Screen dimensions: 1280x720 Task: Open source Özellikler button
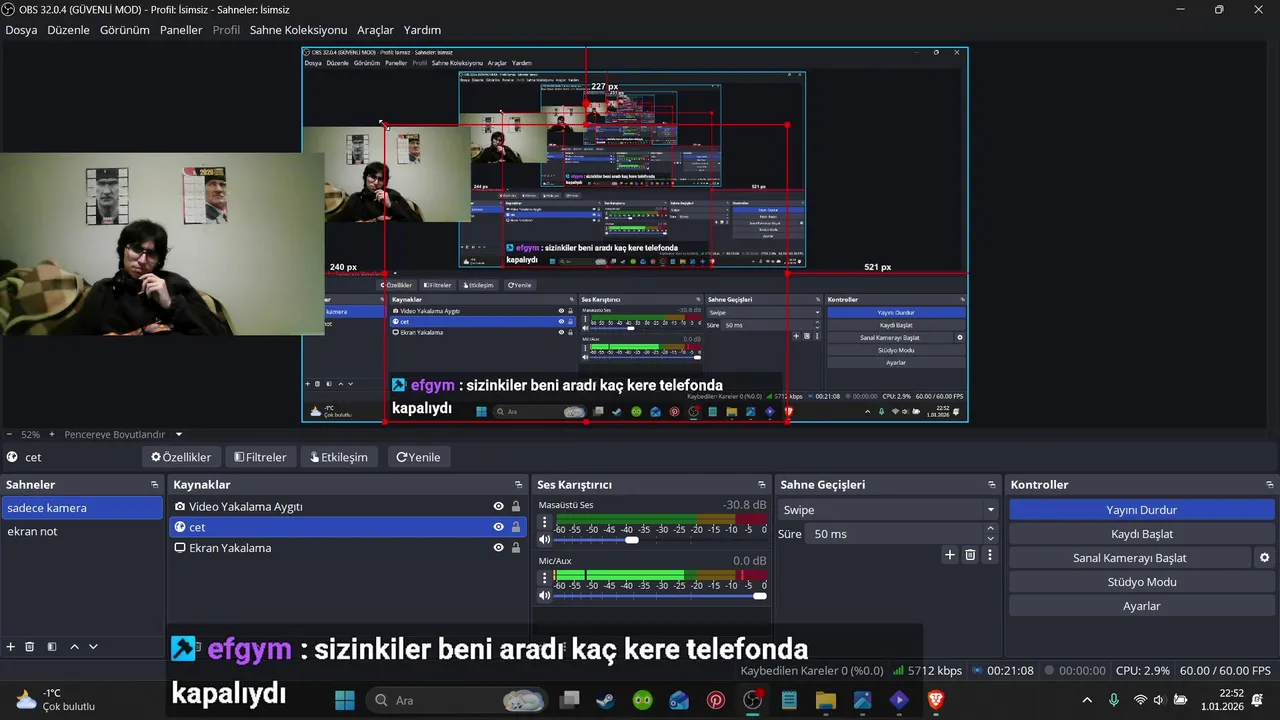coord(181,457)
